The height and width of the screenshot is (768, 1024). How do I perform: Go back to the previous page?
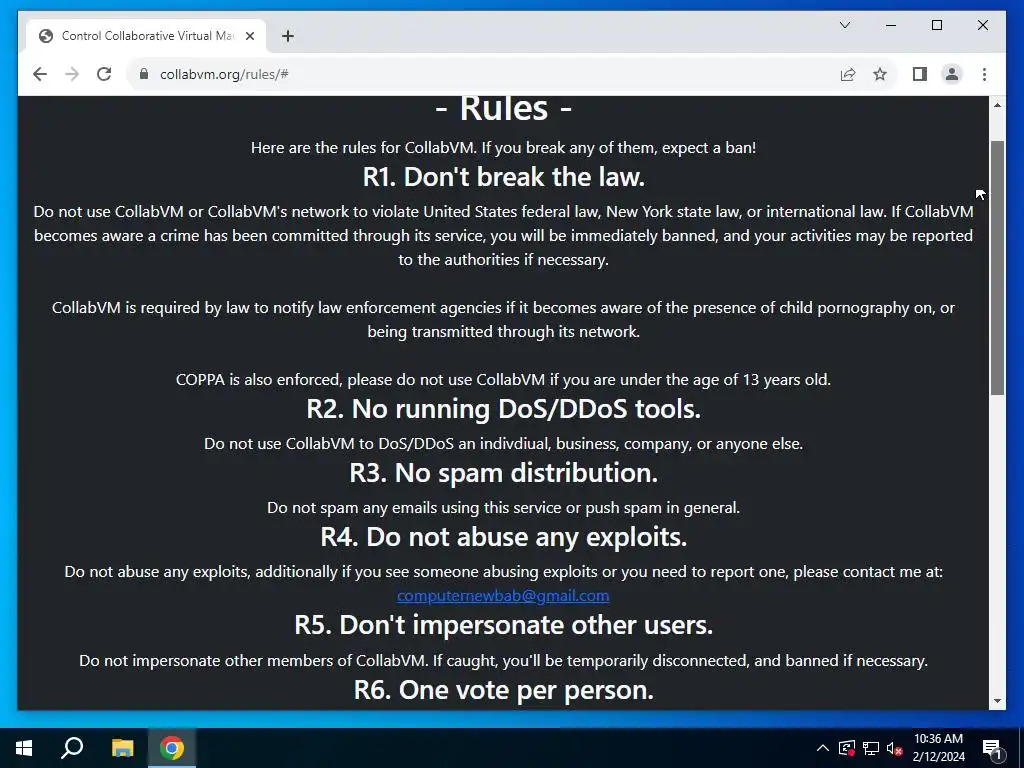[x=40, y=74]
